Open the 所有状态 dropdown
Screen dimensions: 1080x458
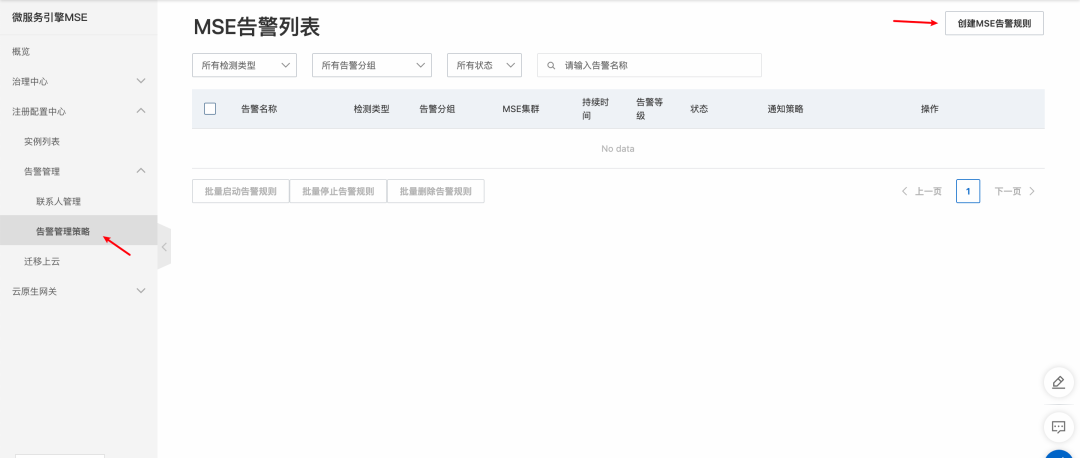pos(484,65)
